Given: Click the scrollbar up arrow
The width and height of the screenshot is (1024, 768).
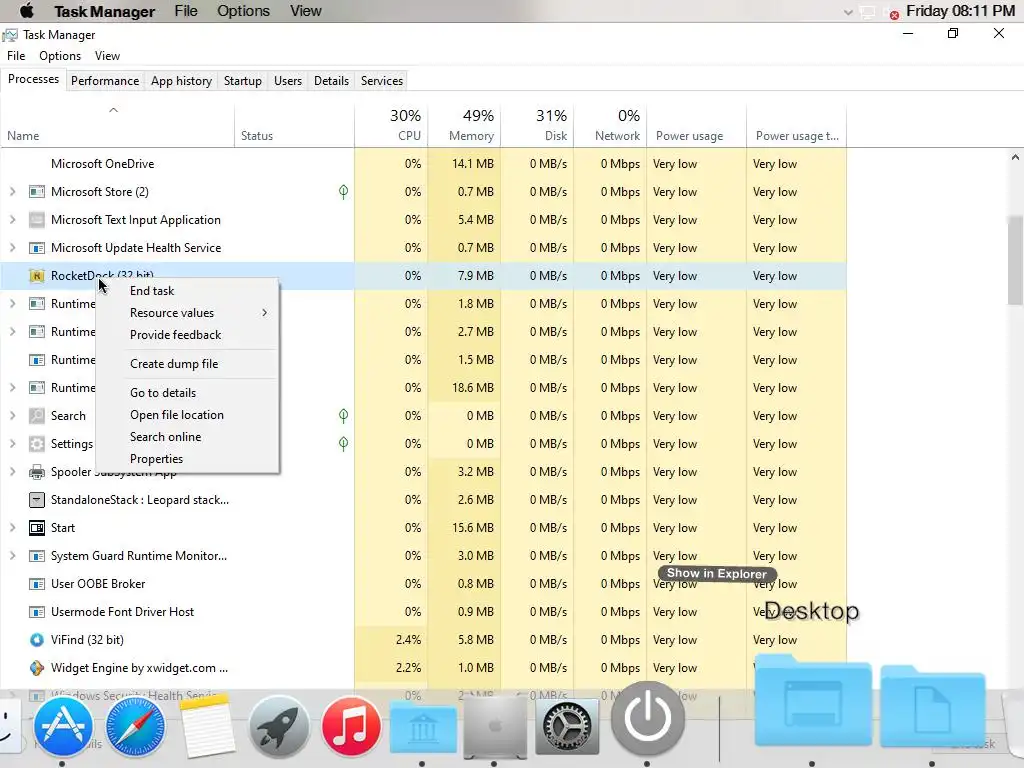Looking at the screenshot, I should pyautogui.click(x=1015, y=157).
